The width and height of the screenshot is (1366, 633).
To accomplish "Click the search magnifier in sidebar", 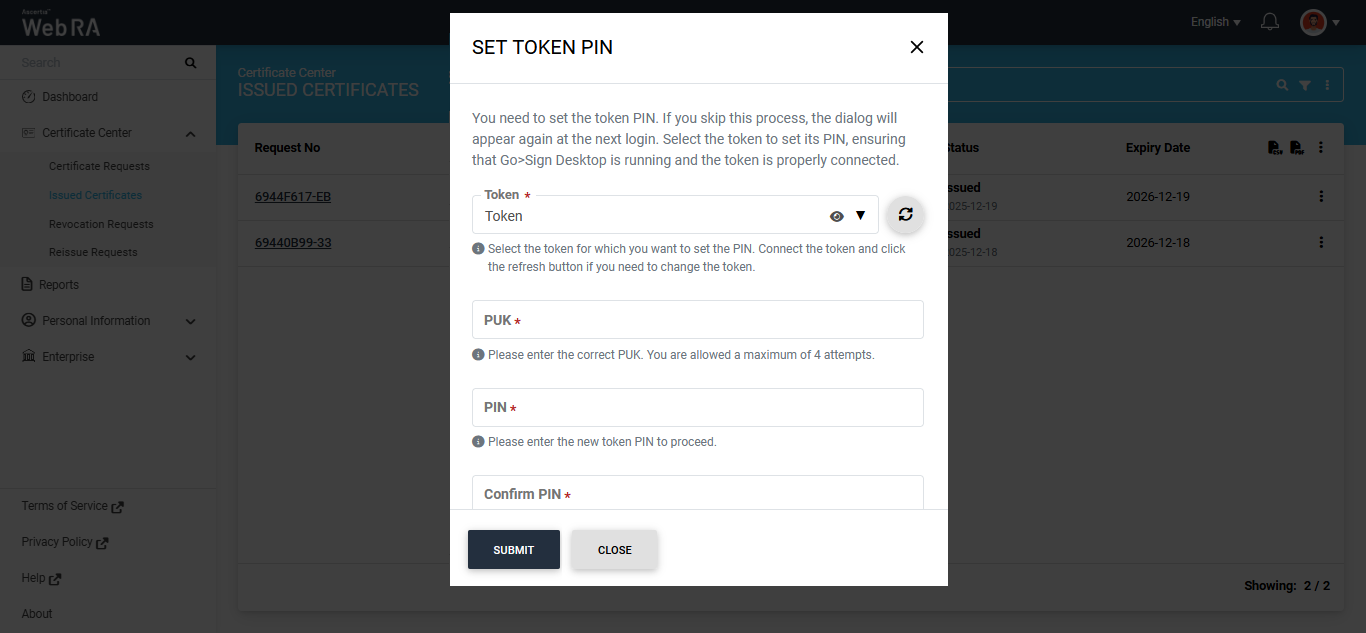I will point(190,63).
